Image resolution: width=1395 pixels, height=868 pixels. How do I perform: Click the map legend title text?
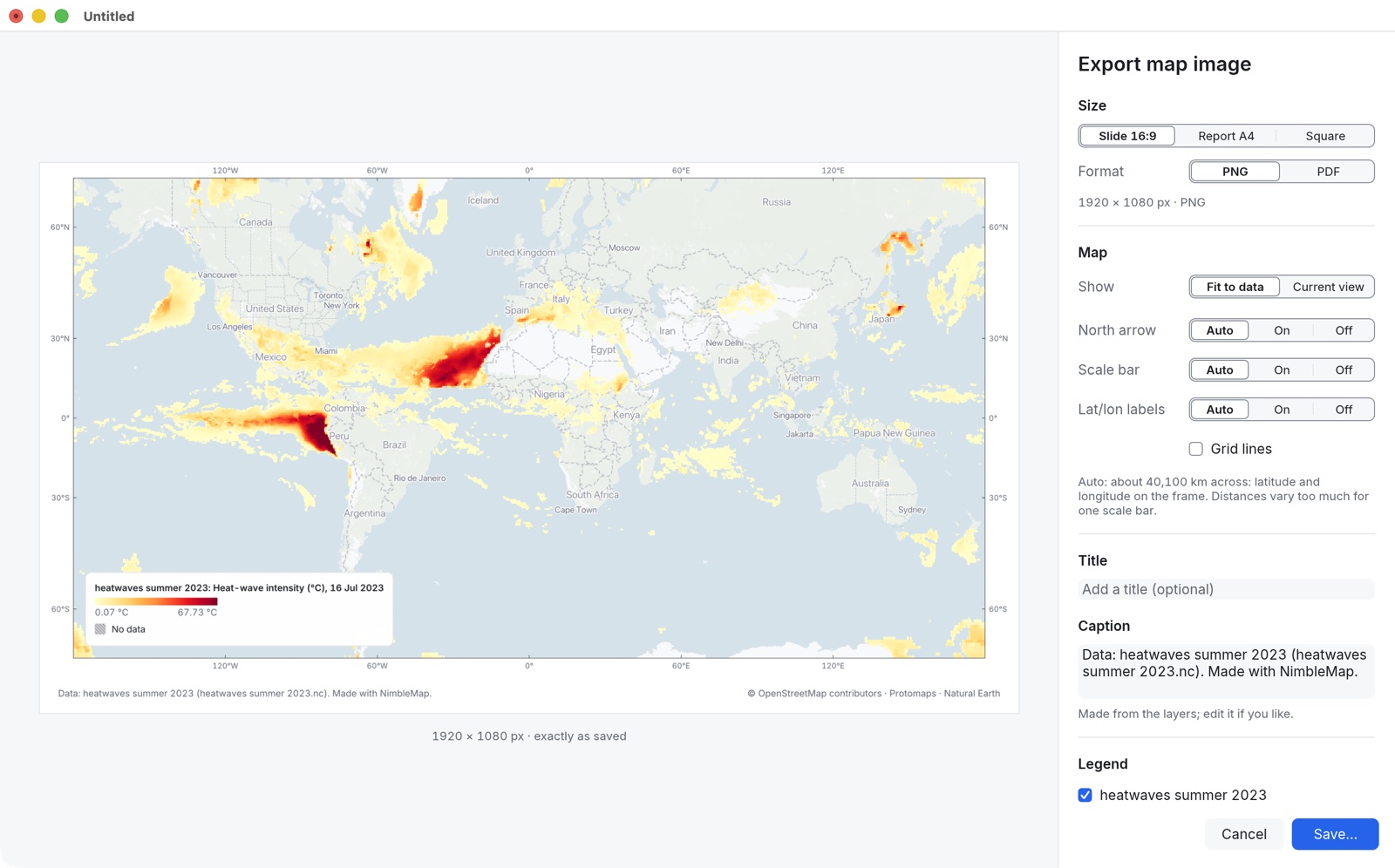[239, 587]
